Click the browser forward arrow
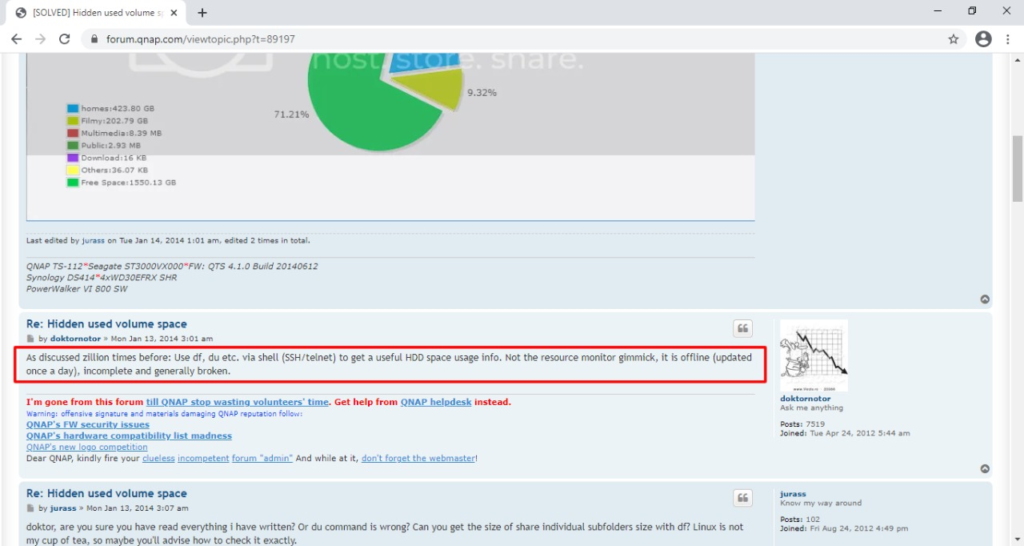This screenshot has height=546, width=1024. (40, 39)
